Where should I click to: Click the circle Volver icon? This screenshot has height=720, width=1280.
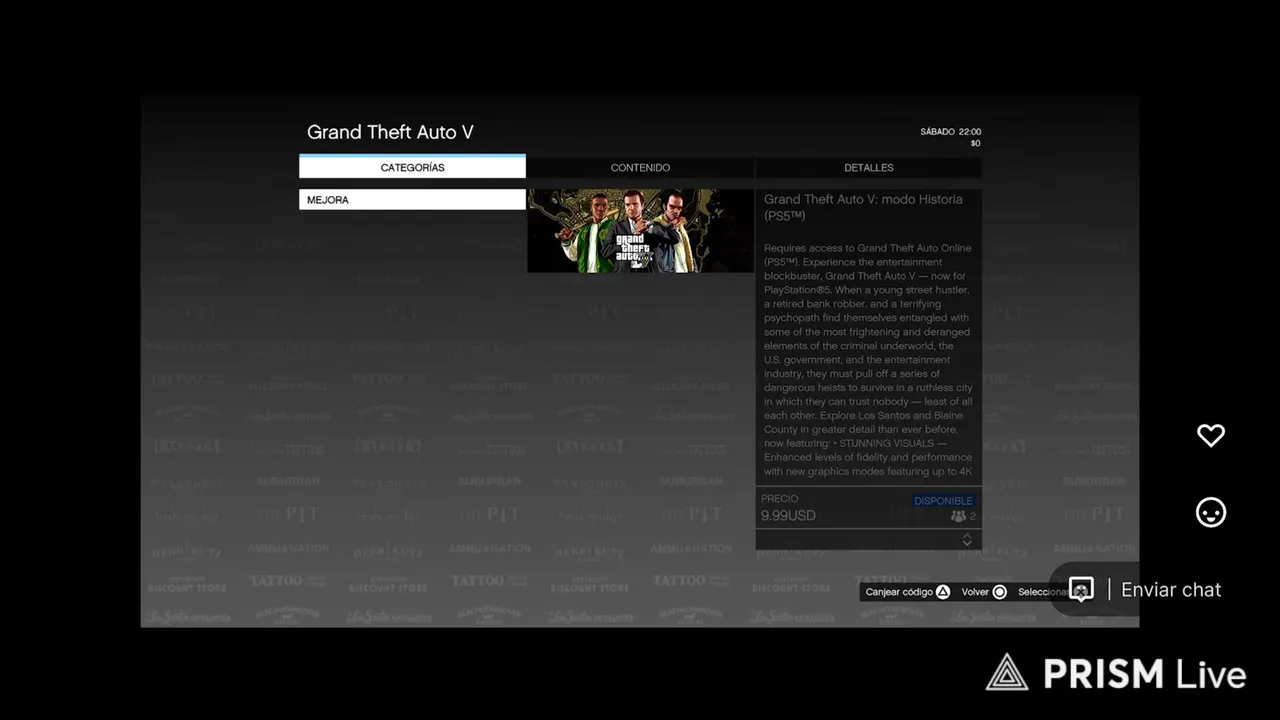pos(999,592)
